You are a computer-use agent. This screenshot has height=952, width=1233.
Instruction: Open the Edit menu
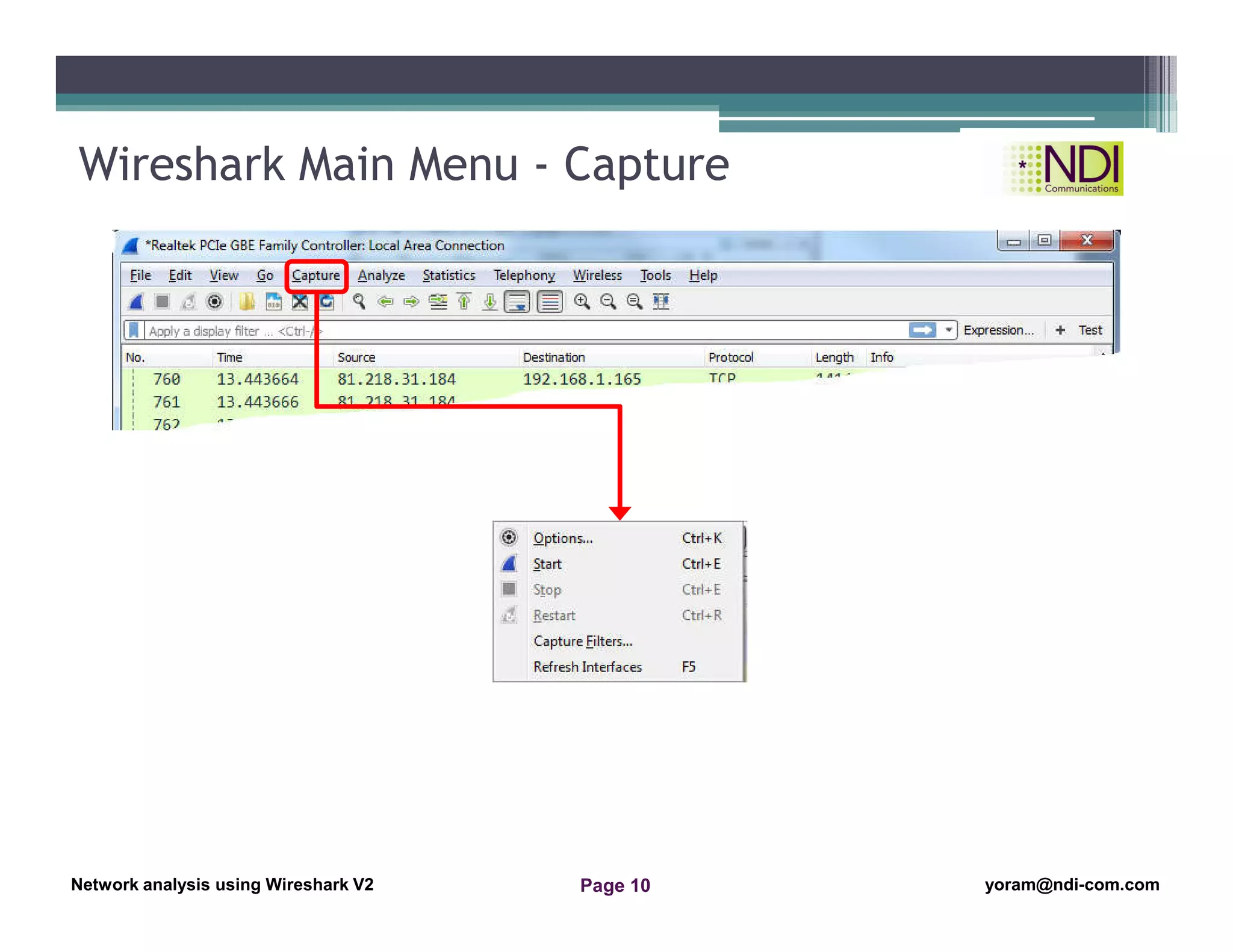pyautogui.click(x=180, y=276)
